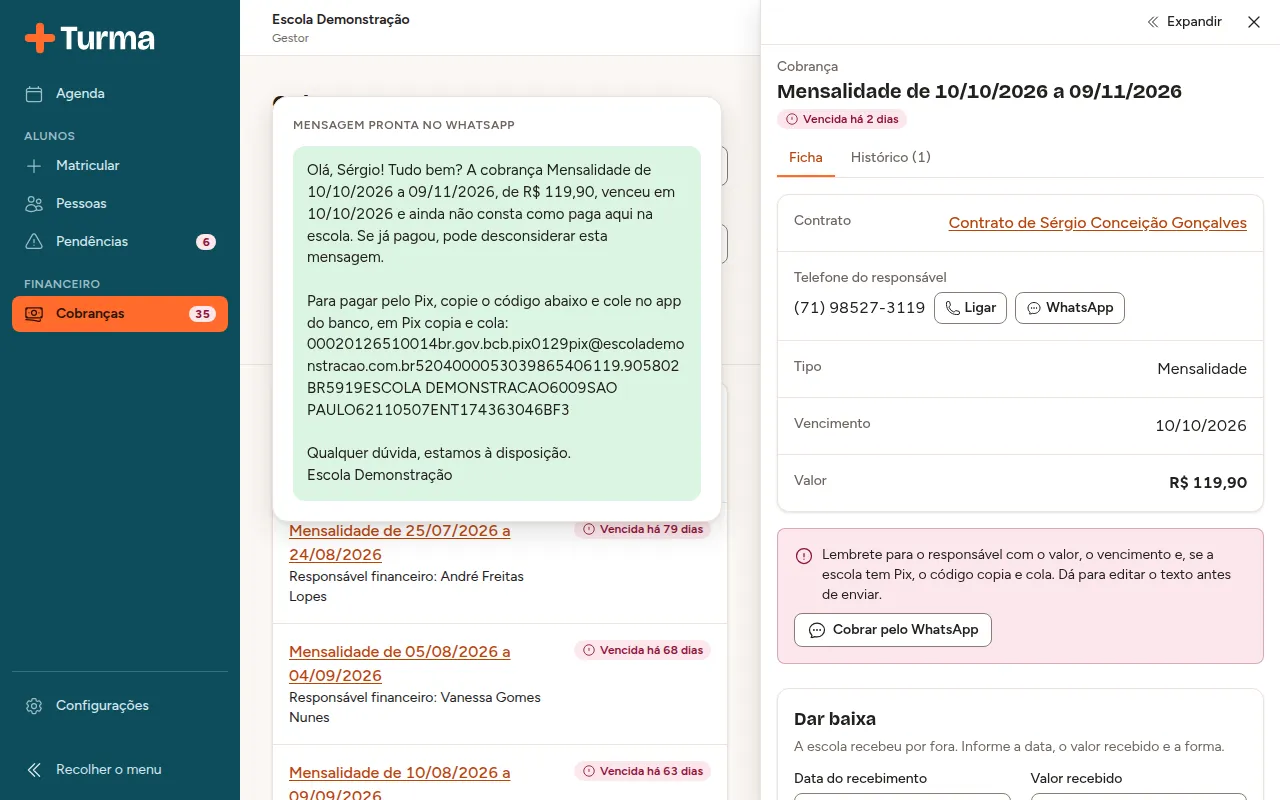Click the double-chevron icon beside Expandir
1280x800 pixels.
pos(1153,22)
